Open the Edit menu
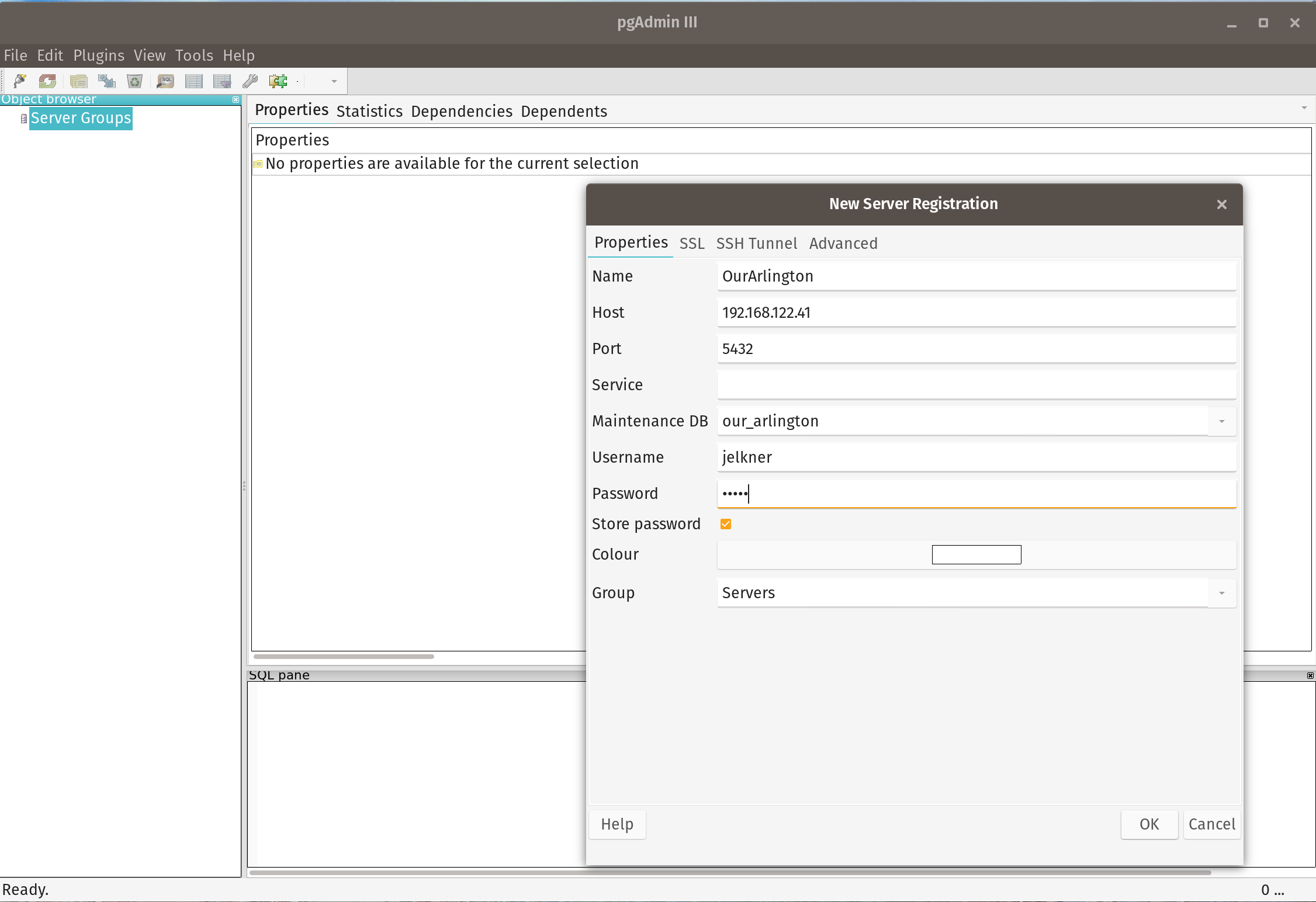This screenshot has width=1316, height=902. click(x=50, y=55)
